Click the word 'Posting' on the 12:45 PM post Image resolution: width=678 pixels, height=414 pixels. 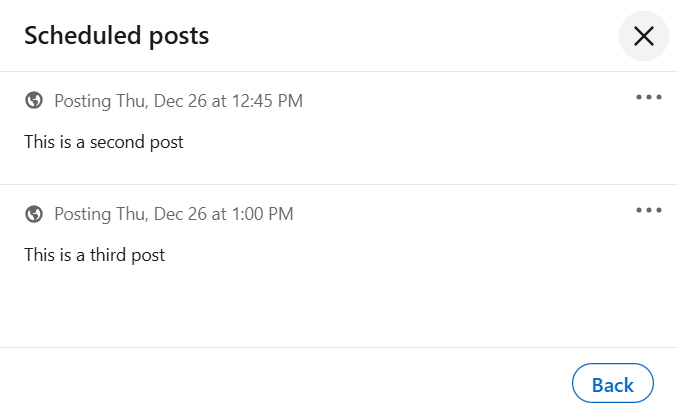pos(83,101)
